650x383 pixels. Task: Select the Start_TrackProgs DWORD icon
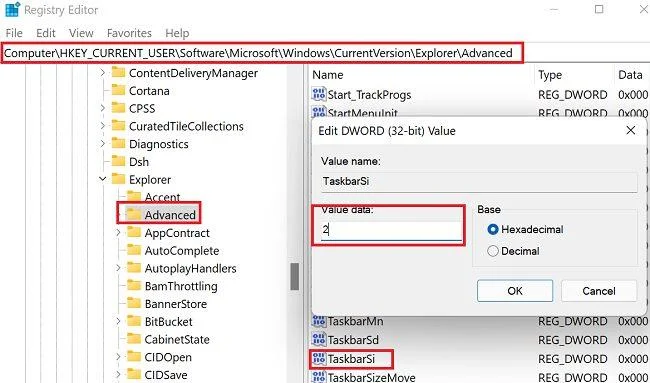(x=319, y=94)
